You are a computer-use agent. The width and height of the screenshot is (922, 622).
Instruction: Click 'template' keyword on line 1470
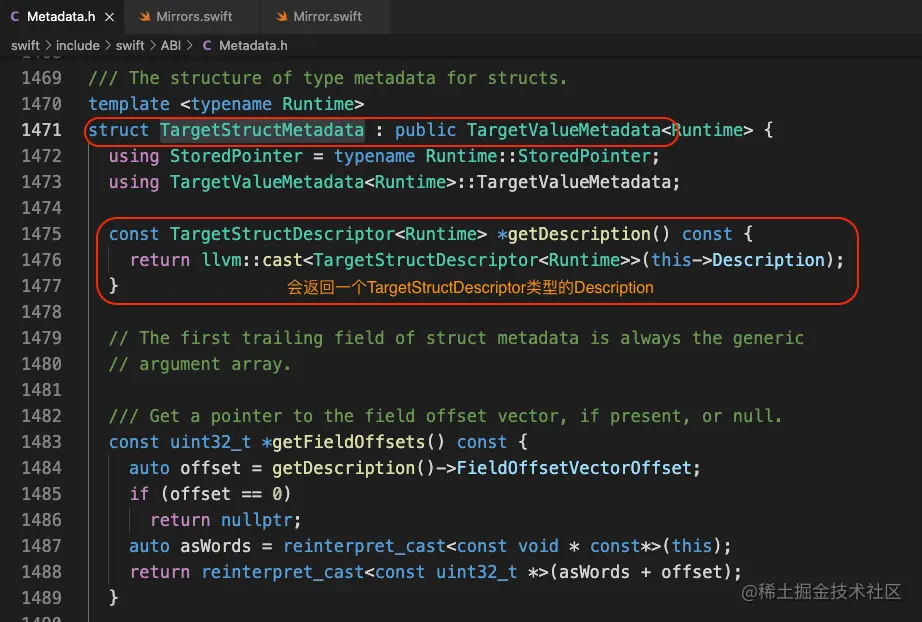click(x=129, y=104)
